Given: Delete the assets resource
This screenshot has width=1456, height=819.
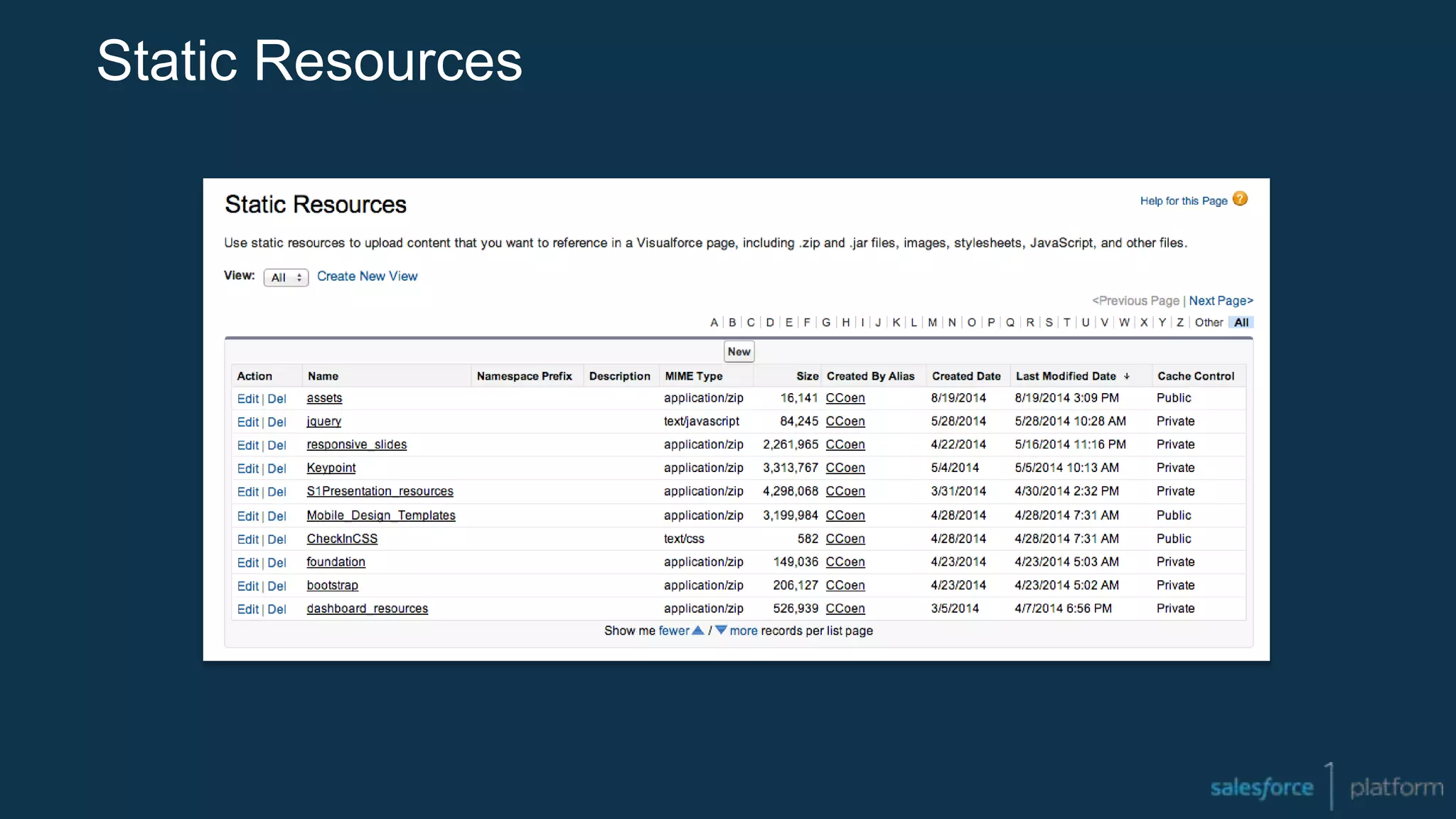Looking at the screenshot, I should [277, 399].
